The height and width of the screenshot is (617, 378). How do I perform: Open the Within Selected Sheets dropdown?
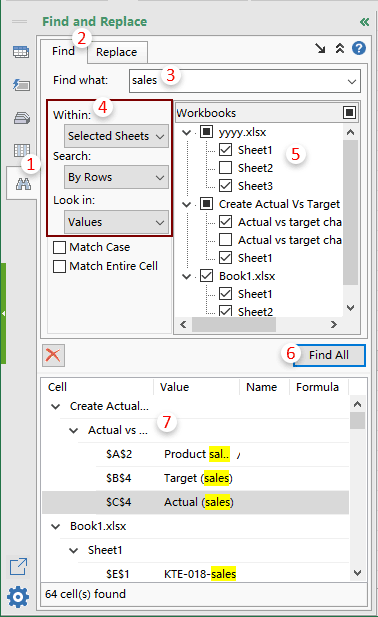point(116,136)
